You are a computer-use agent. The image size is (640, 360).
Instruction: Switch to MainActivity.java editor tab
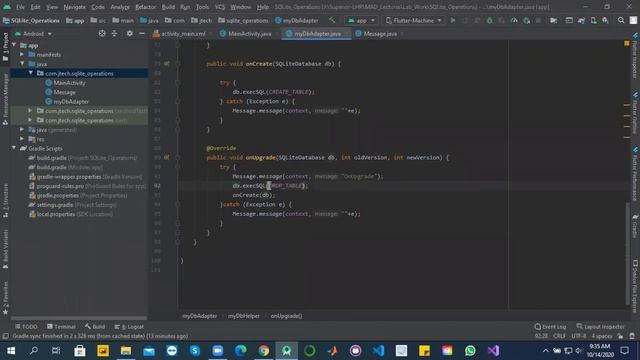click(246, 33)
